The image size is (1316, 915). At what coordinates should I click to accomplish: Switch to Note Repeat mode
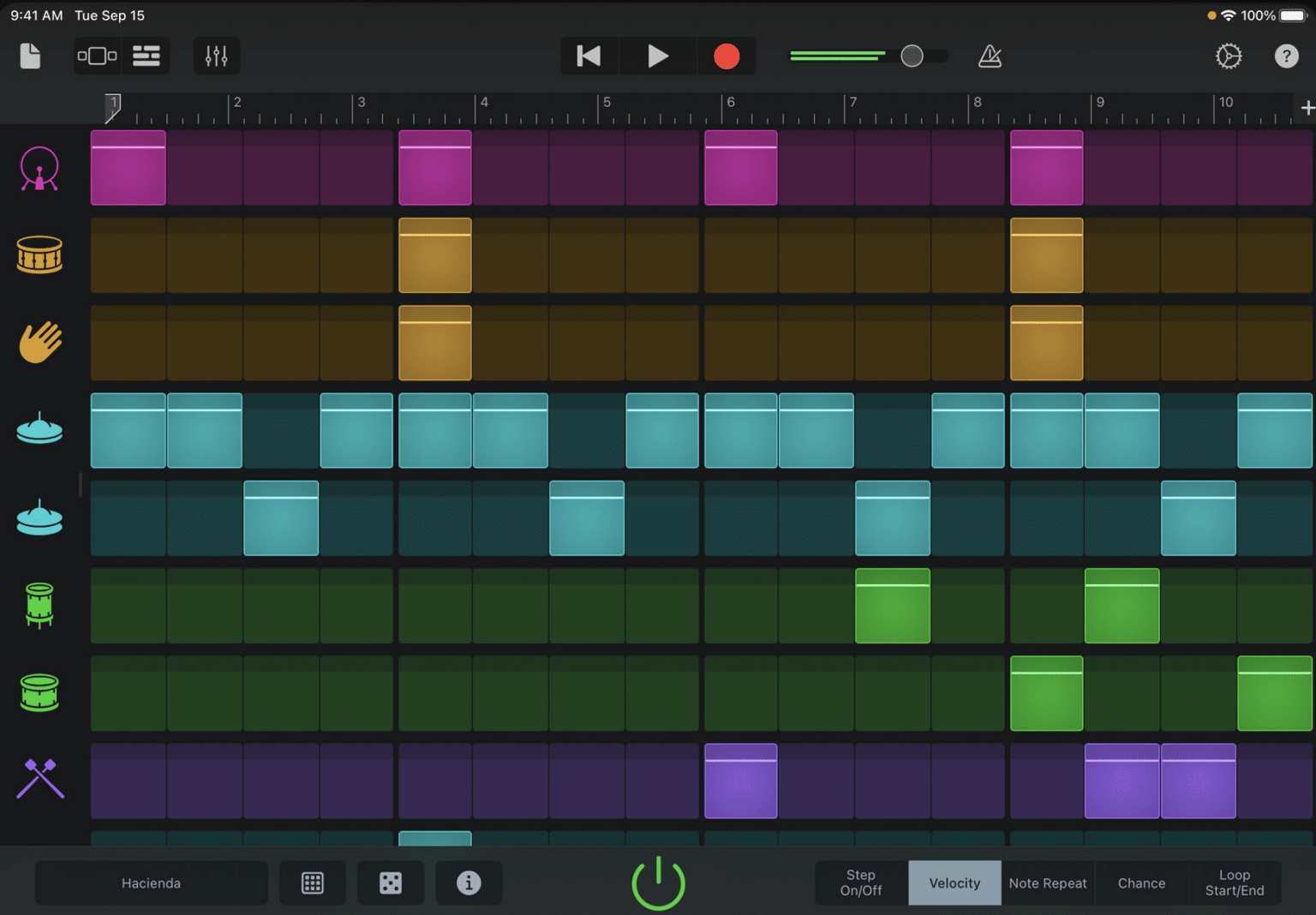(1047, 882)
